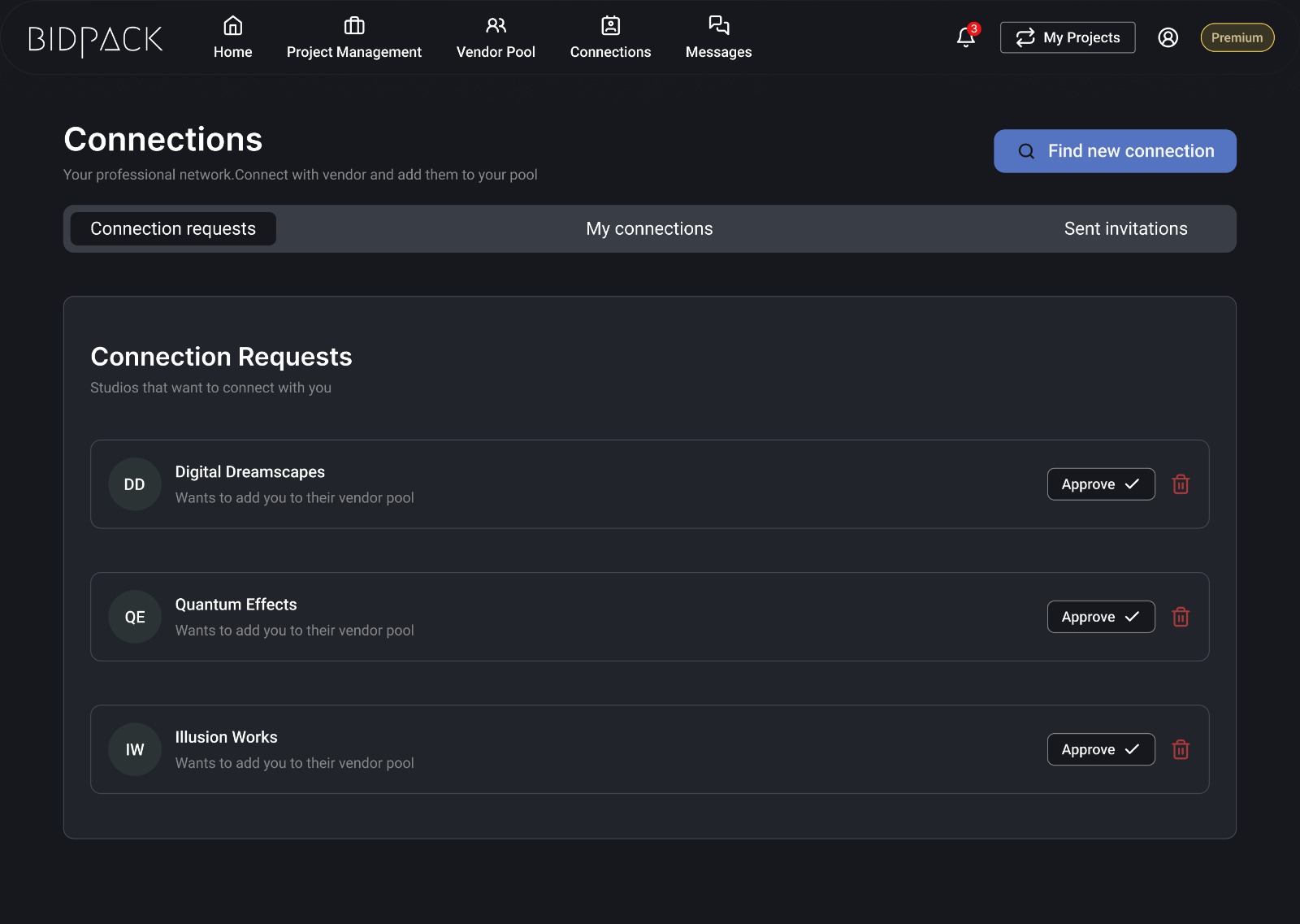Click Find new connection button
The height and width of the screenshot is (924, 1300).
tap(1115, 151)
